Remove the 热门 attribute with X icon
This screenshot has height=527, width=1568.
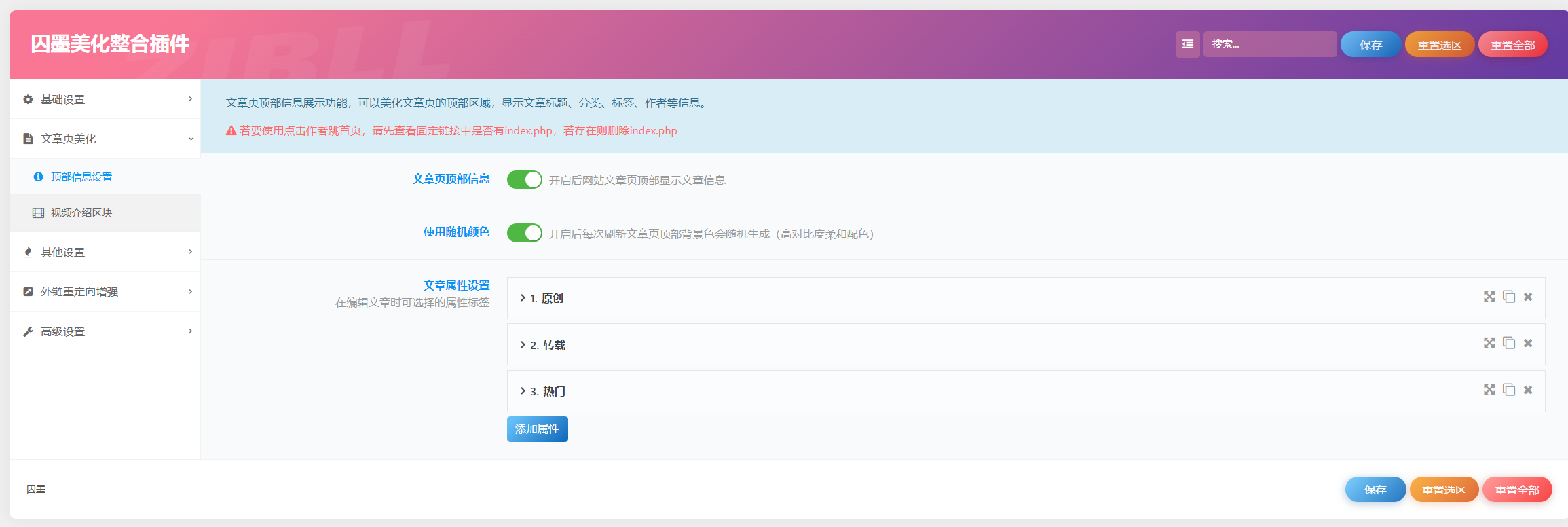click(1528, 390)
